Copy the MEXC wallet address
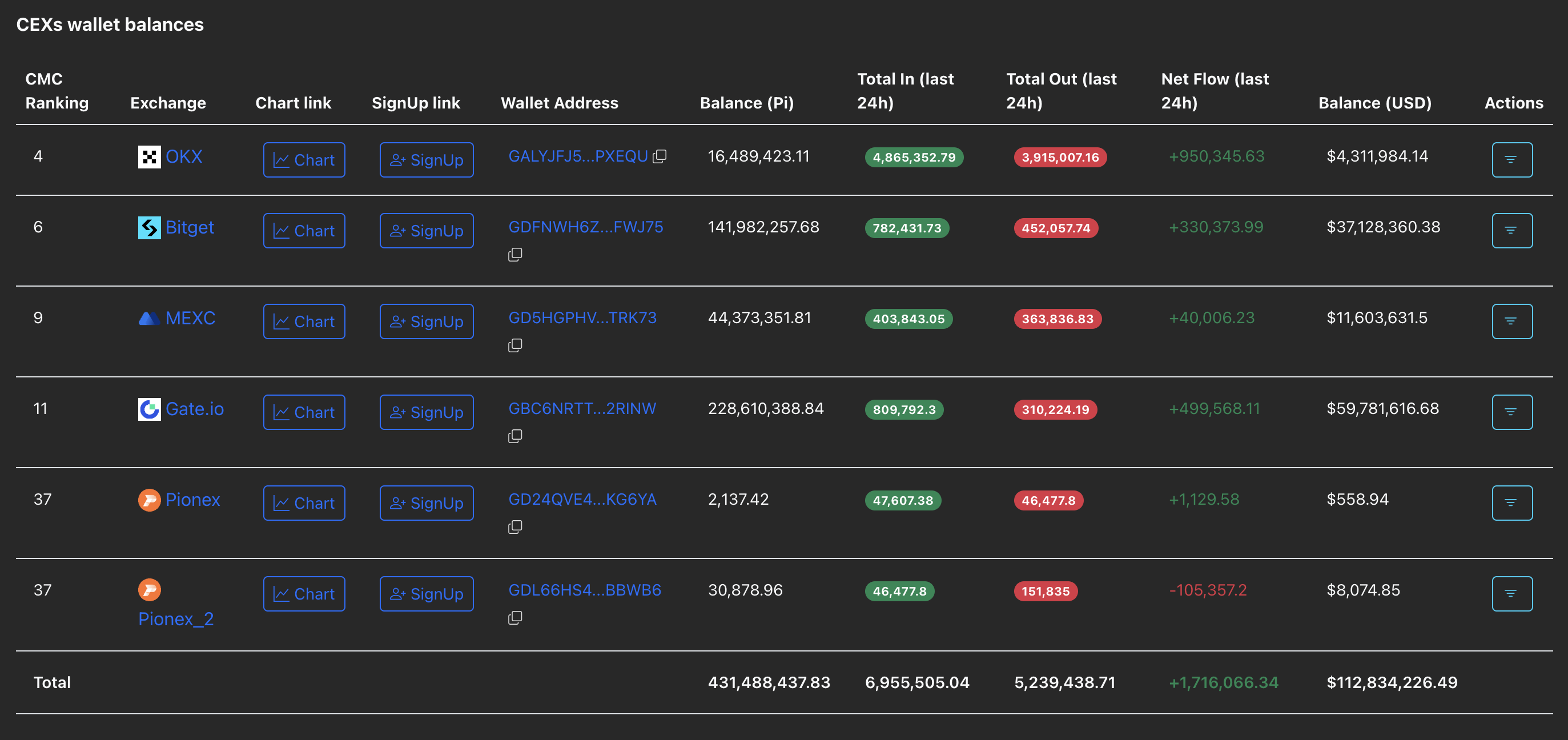 tap(515, 344)
